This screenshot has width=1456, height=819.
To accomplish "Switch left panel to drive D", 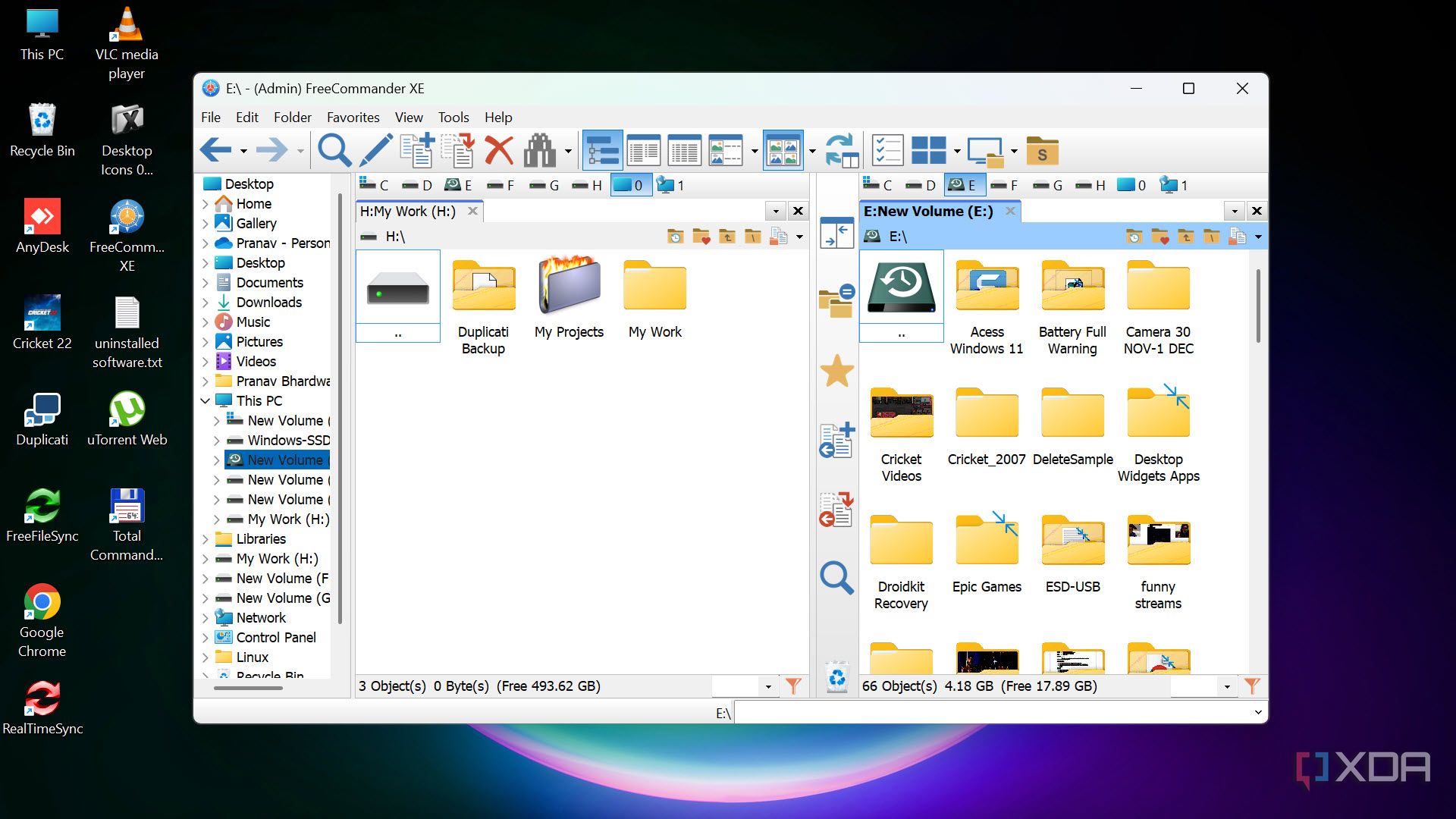I will [417, 186].
